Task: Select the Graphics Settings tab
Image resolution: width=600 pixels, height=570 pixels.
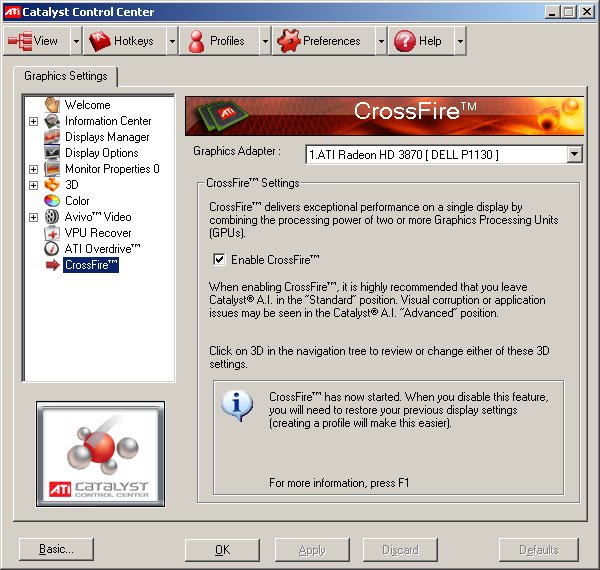Action: (x=66, y=76)
